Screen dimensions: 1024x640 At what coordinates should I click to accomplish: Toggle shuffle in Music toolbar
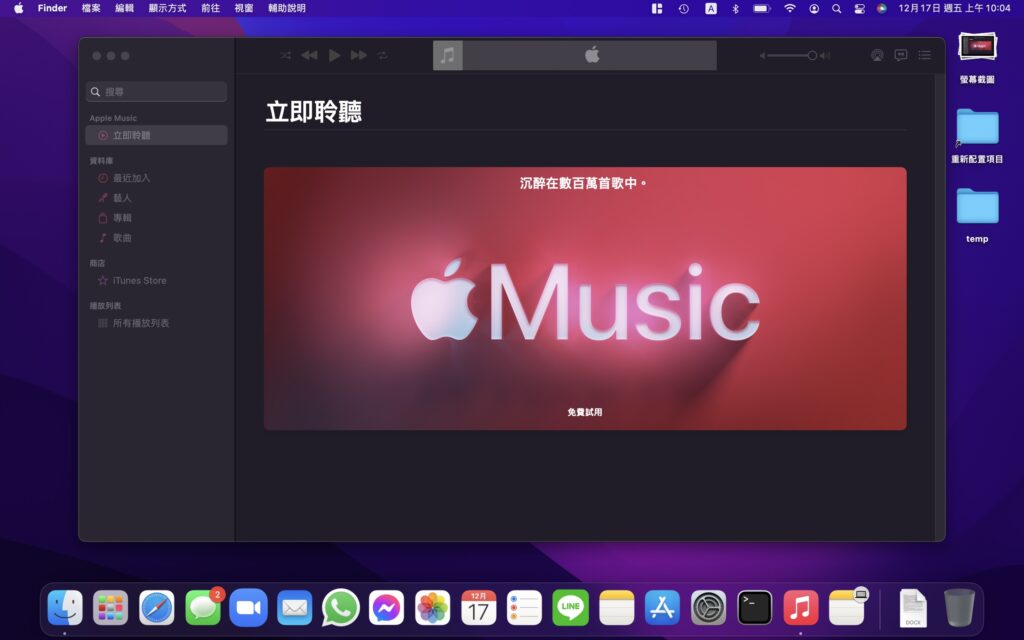[x=286, y=56]
